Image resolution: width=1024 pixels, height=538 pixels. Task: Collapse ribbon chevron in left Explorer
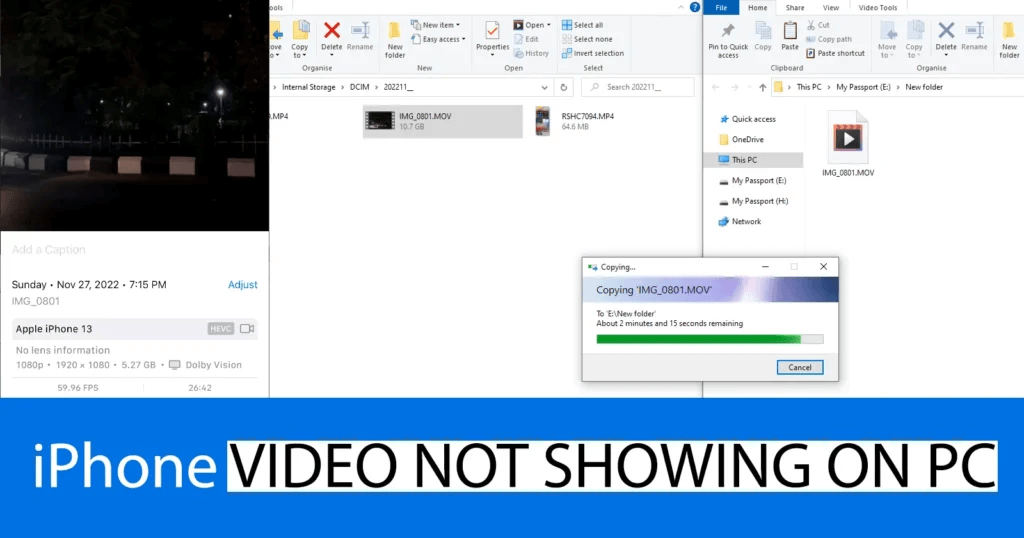[681, 7]
